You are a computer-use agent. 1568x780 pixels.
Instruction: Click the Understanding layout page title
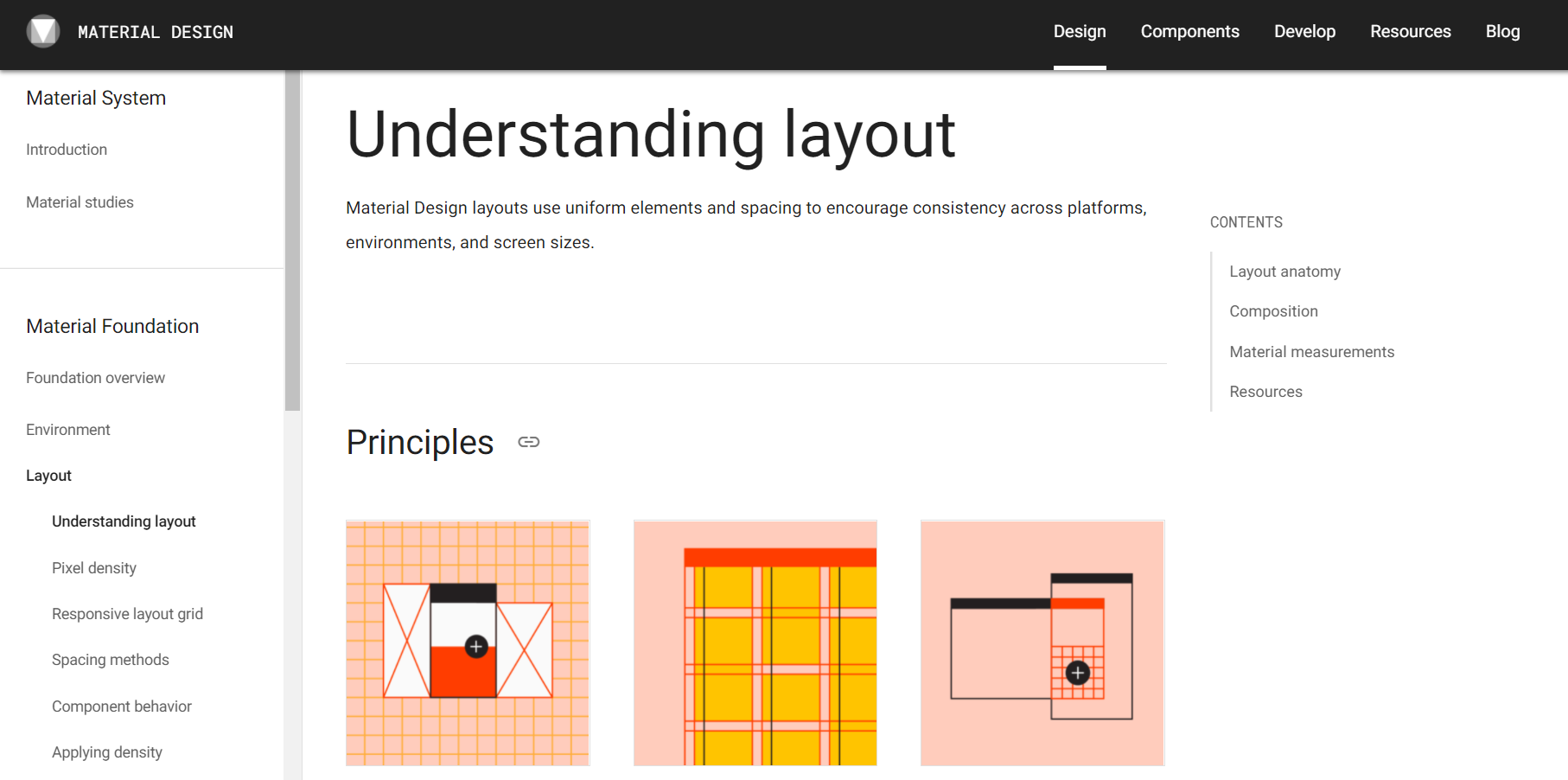click(651, 135)
